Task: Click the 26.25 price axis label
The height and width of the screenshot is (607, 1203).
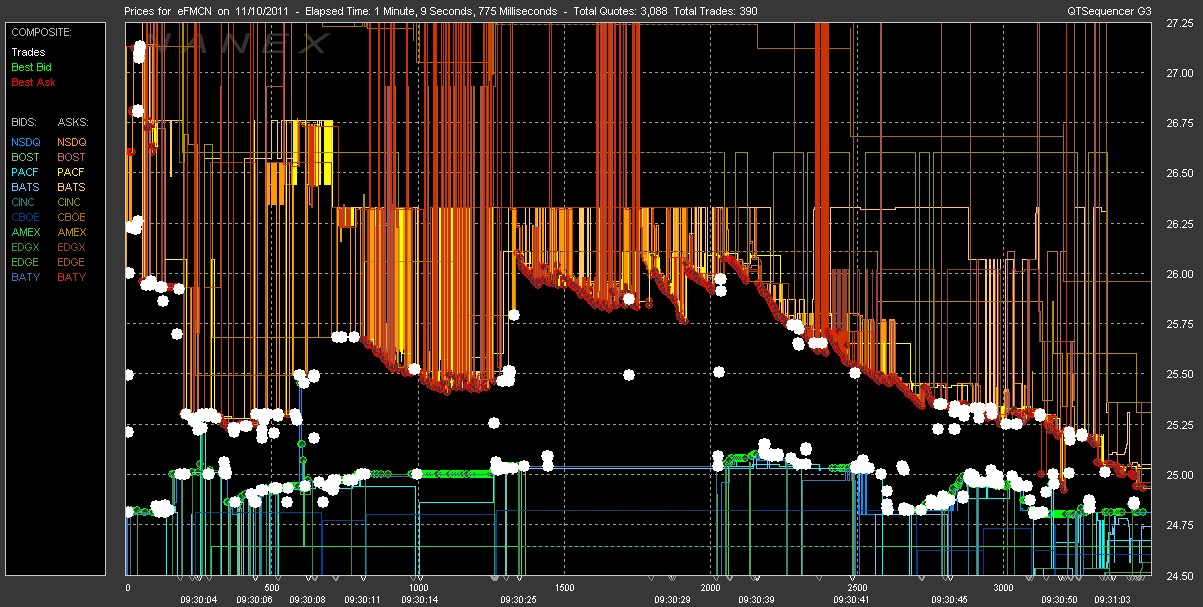Action: coord(1179,223)
